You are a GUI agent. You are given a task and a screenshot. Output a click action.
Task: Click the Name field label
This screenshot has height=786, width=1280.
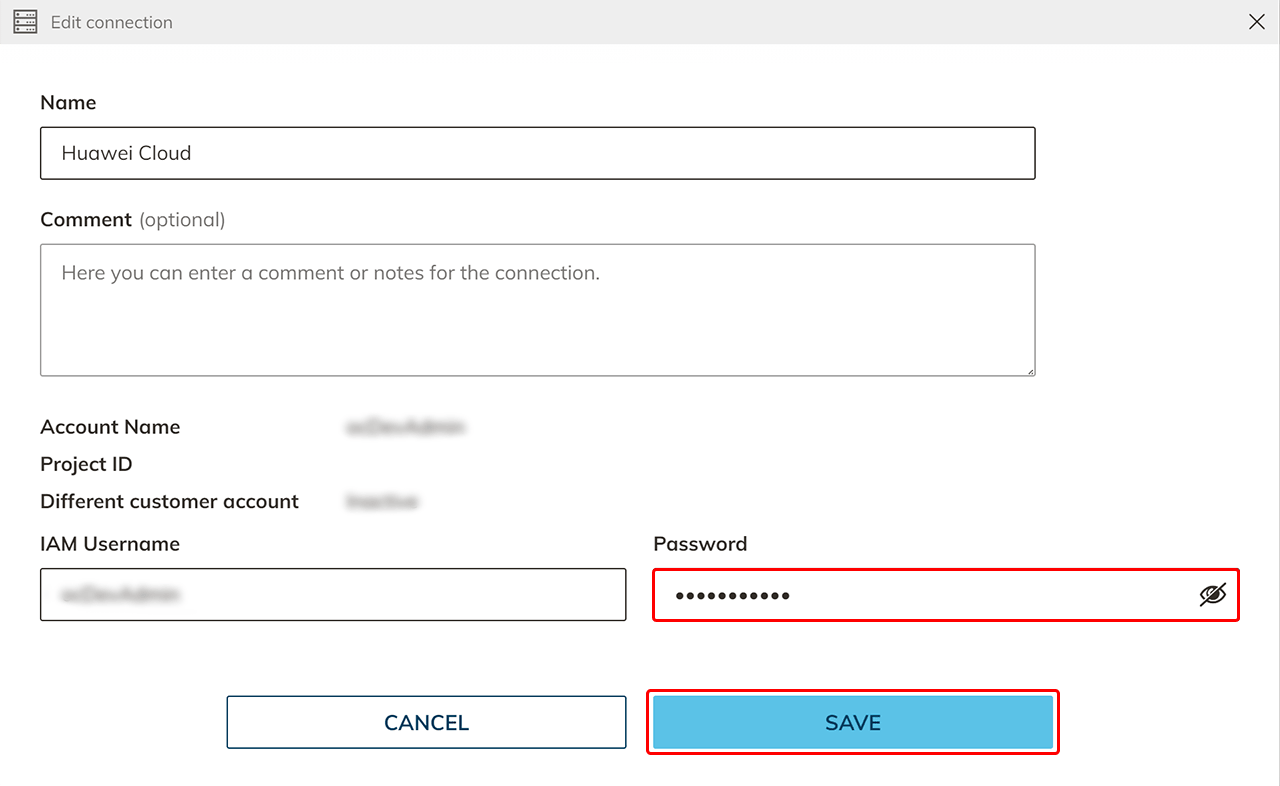[68, 103]
